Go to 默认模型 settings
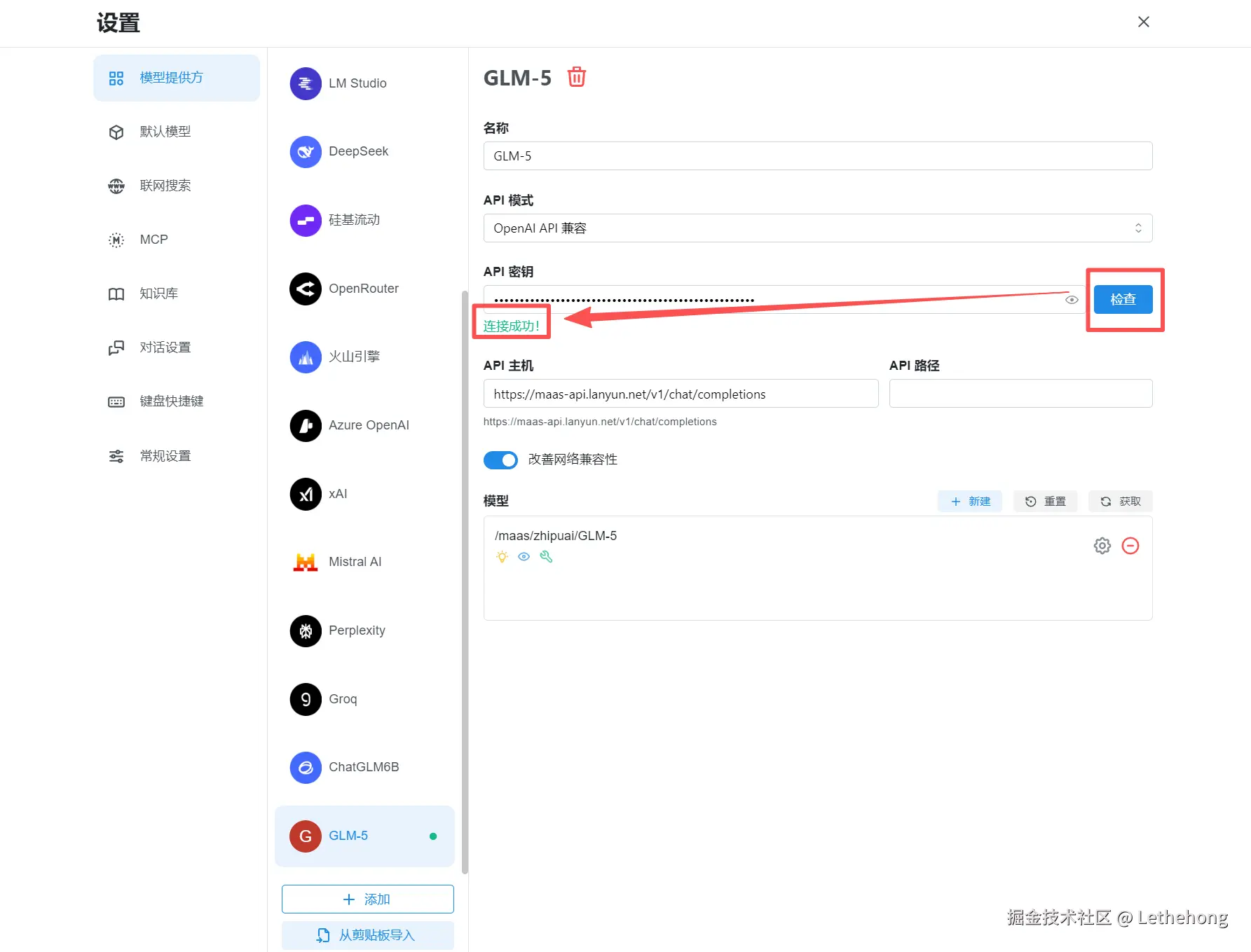This screenshot has height=952, width=1251. 177,132
